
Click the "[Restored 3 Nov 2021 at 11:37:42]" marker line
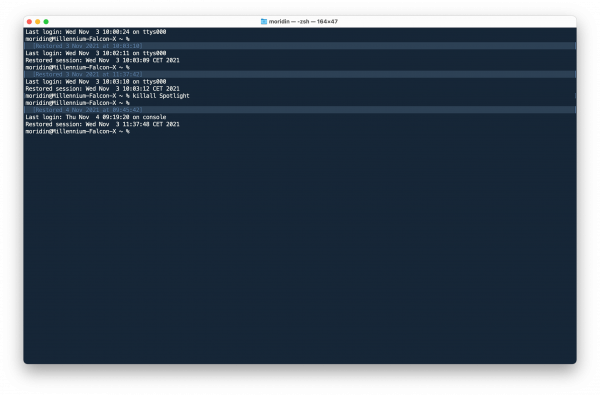coord(300,74)
